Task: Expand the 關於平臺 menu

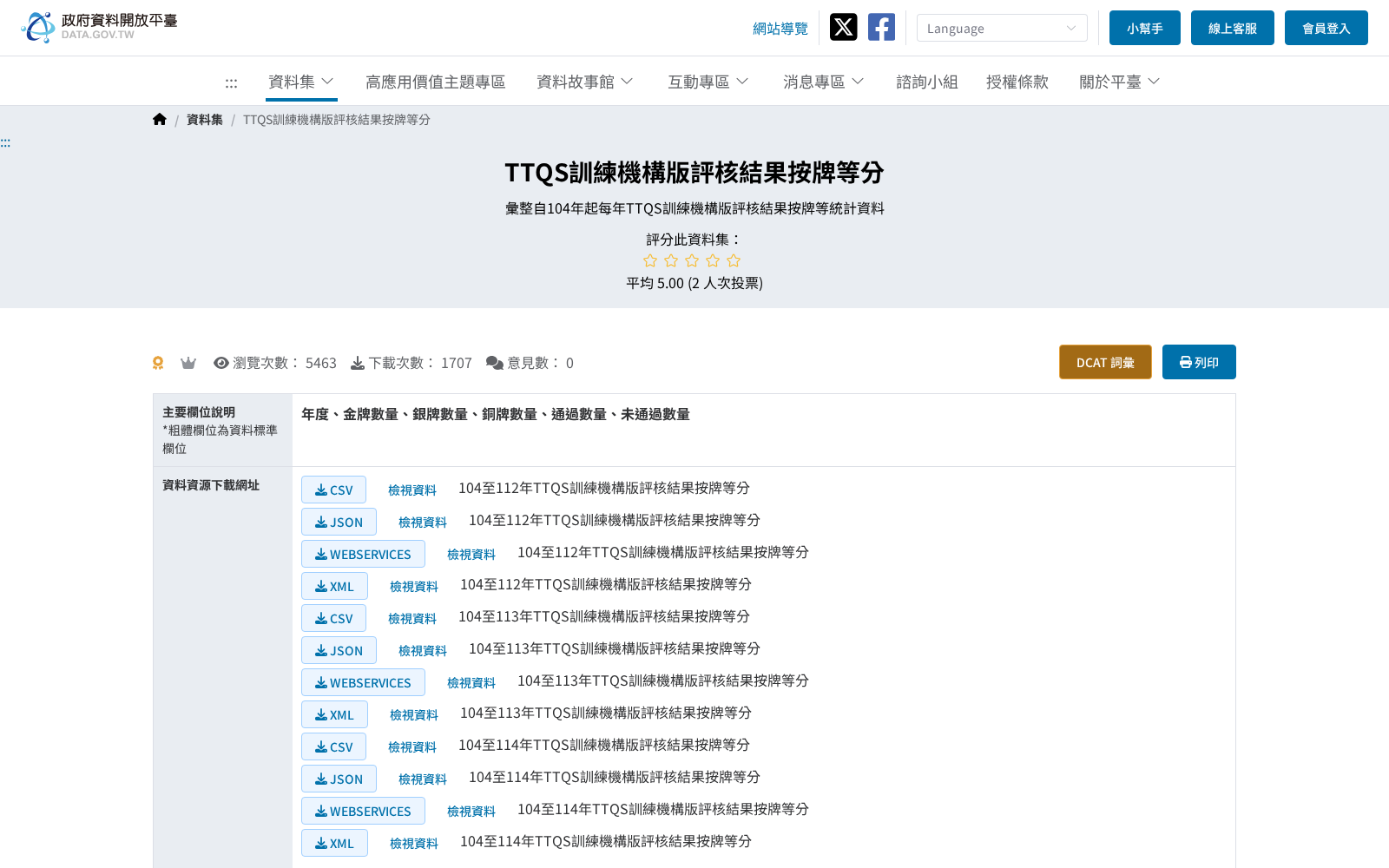Action: coord(1120,82)
